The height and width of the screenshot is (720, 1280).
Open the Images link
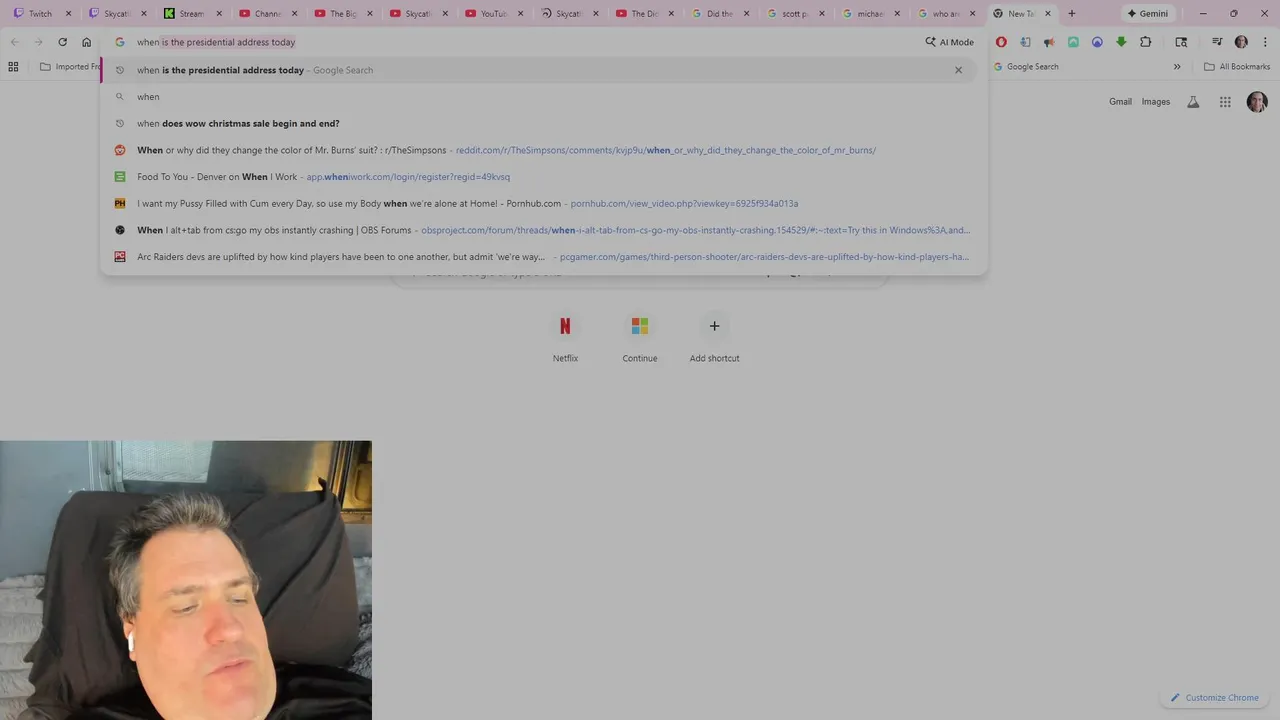(1156, 102)
